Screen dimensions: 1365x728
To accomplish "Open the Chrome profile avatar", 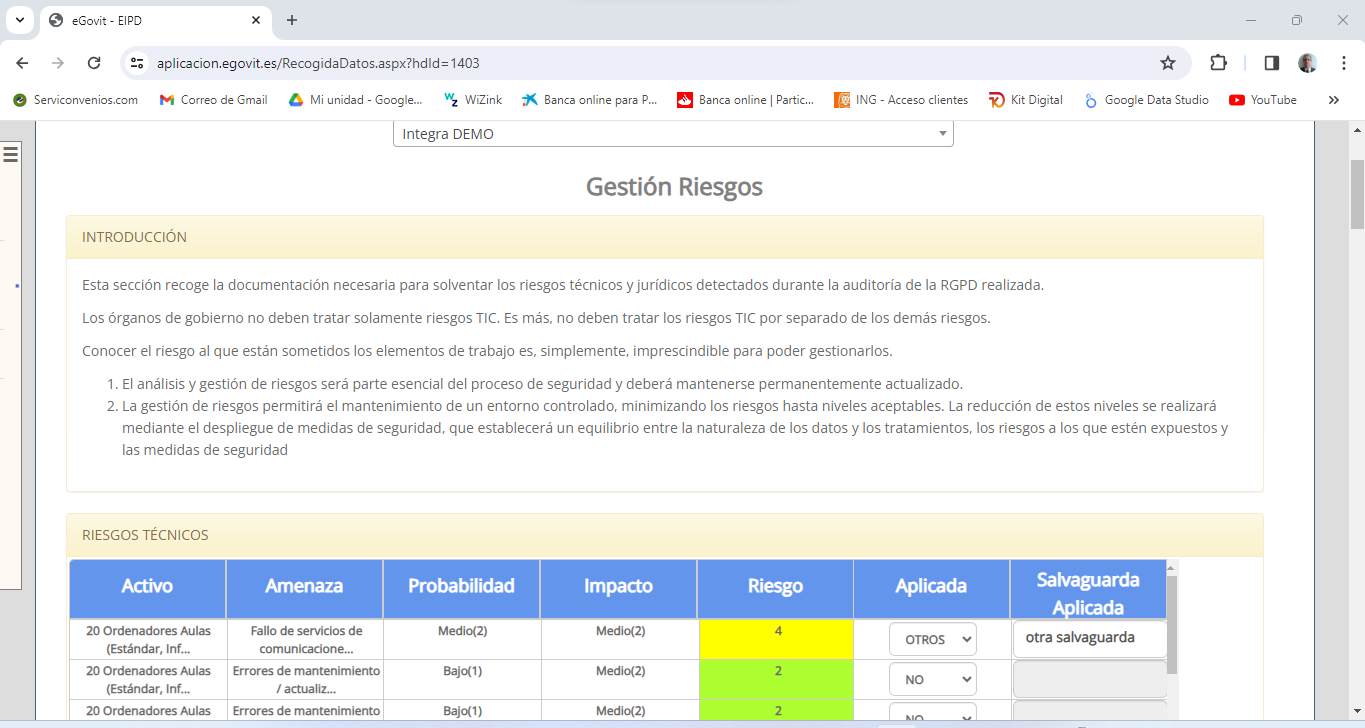I will point(1307,63).
